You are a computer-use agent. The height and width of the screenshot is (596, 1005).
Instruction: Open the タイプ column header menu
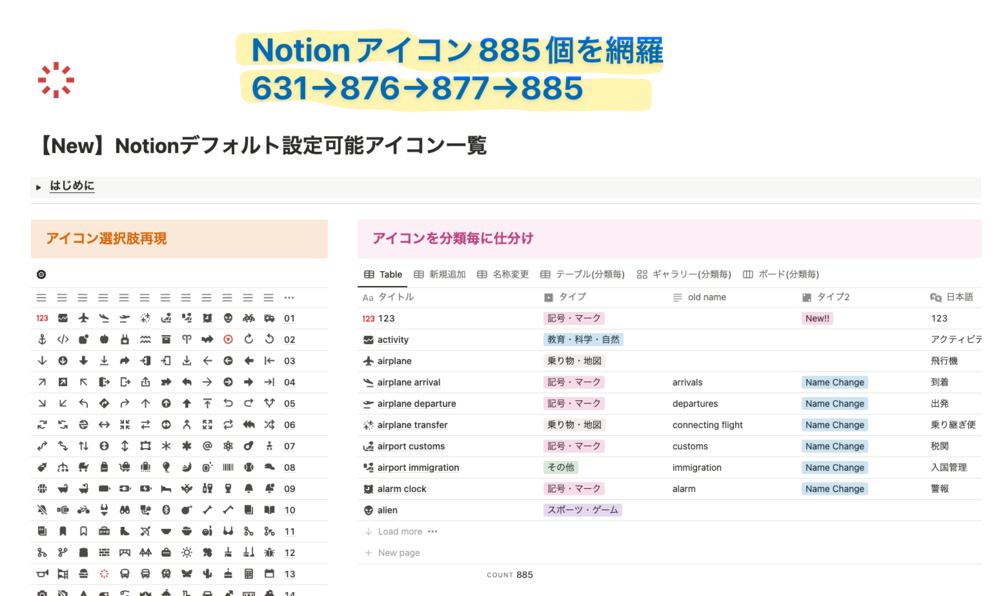pyautogui.click(x=565, y=297)
